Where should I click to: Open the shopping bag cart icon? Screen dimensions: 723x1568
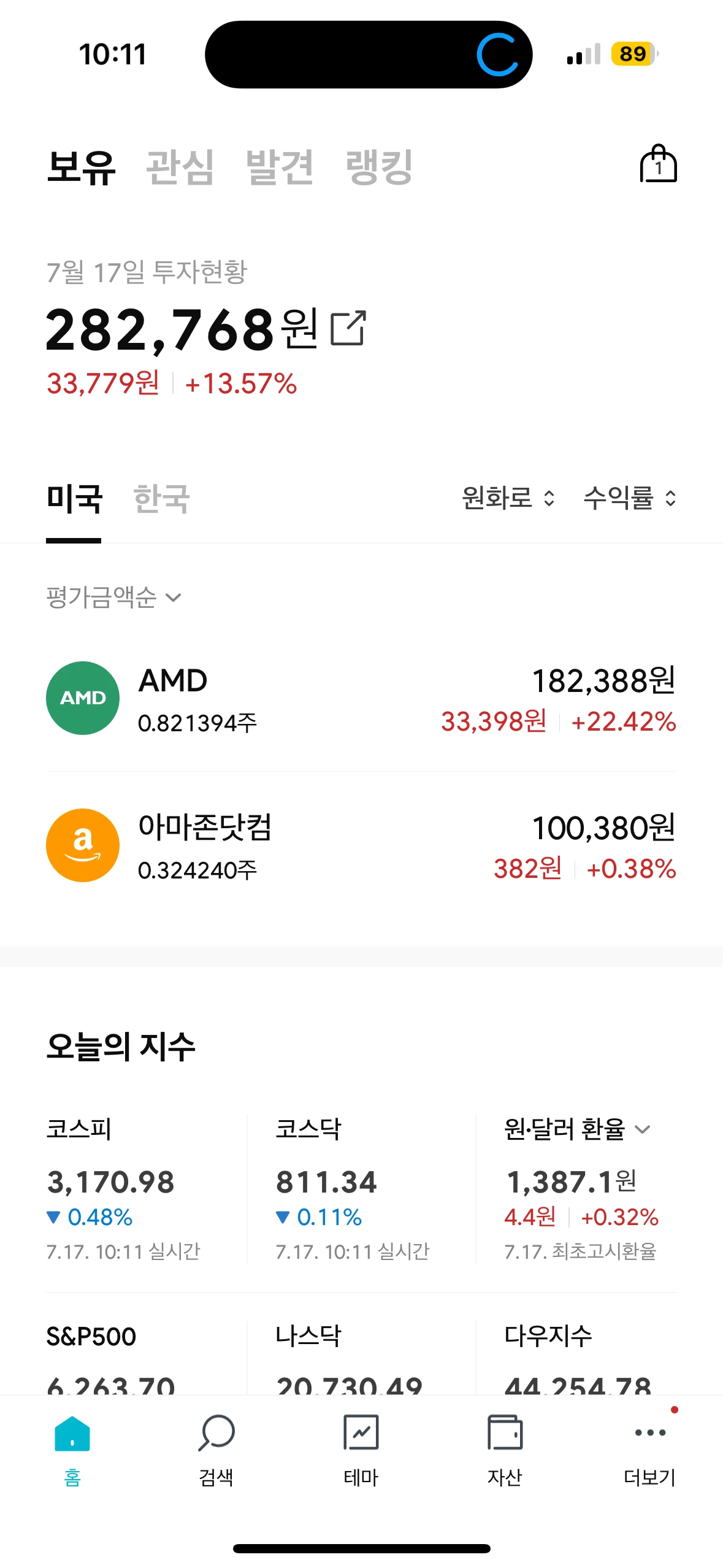[x=658, y=164]
